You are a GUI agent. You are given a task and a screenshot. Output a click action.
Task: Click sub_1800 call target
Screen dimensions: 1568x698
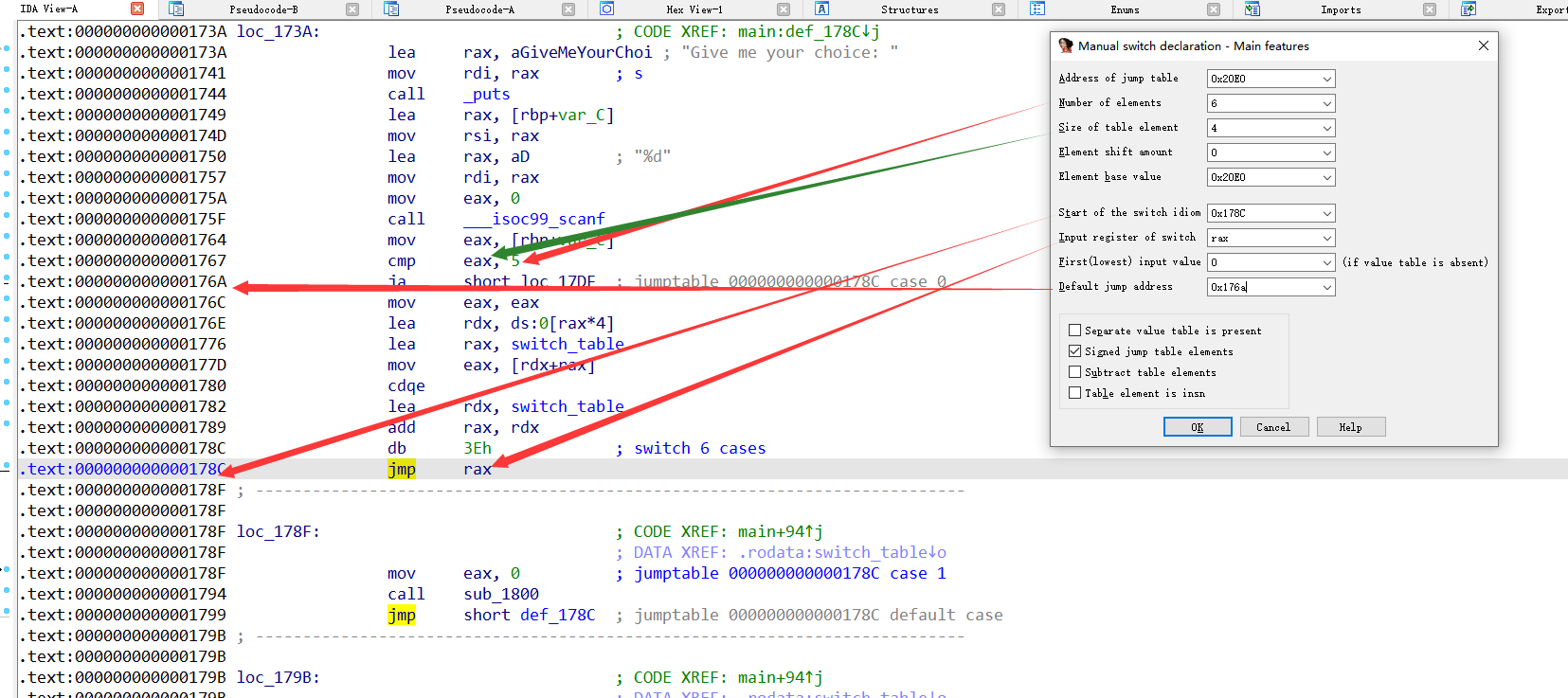501,594
